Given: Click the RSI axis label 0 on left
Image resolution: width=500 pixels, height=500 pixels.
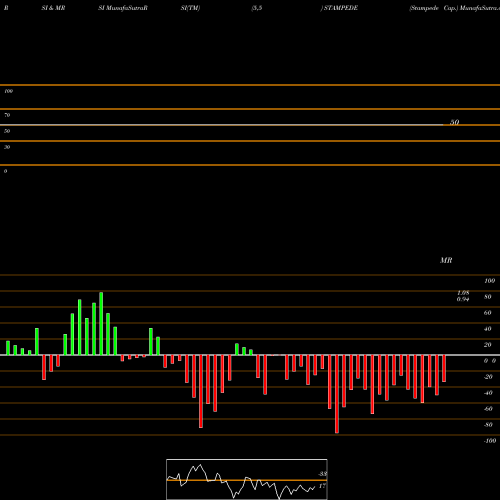Looking at the screenshot, I should [5, 171].
